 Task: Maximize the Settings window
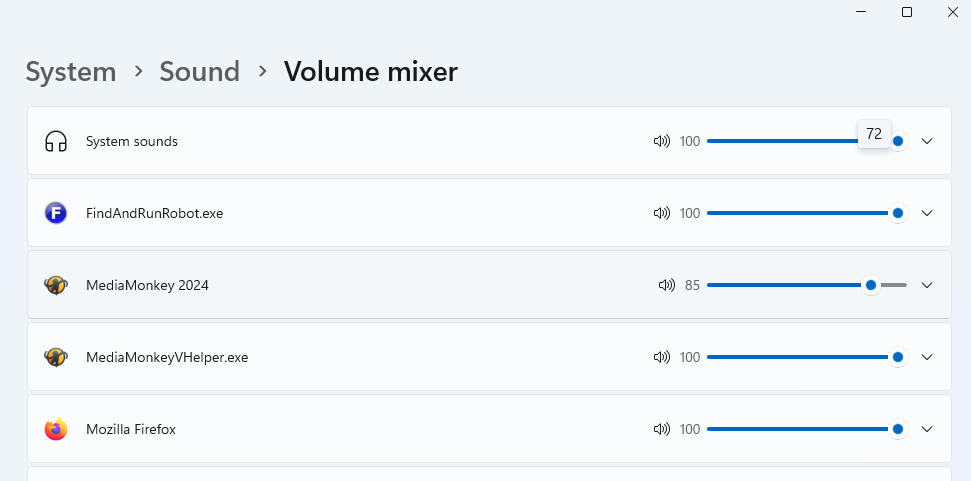click(x=907, y=12)
